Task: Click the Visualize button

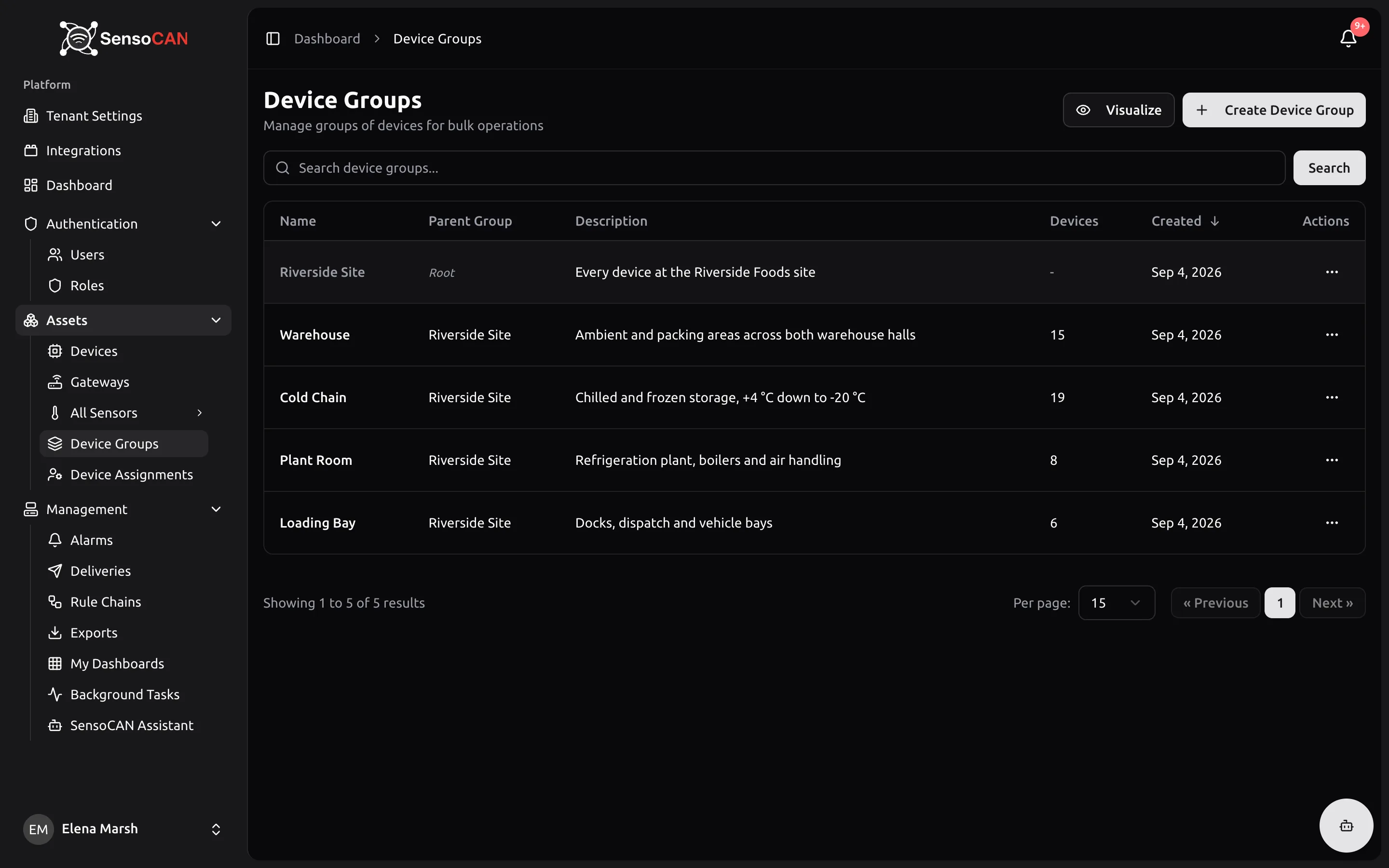Action: [1118, 110]
